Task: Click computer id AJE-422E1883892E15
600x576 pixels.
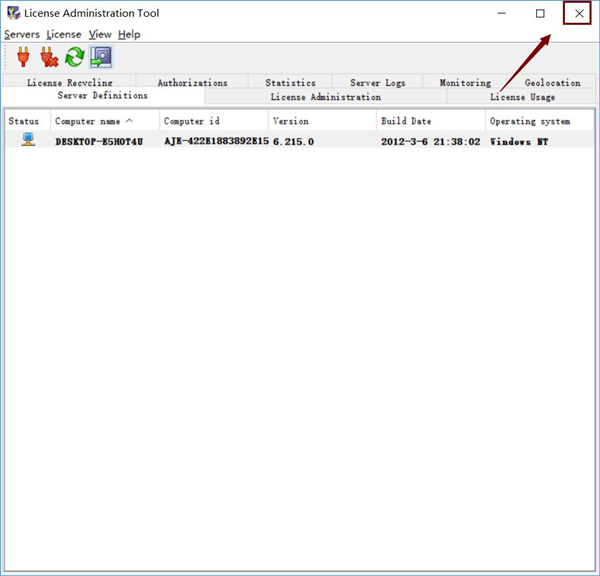Action: point(216,141)
